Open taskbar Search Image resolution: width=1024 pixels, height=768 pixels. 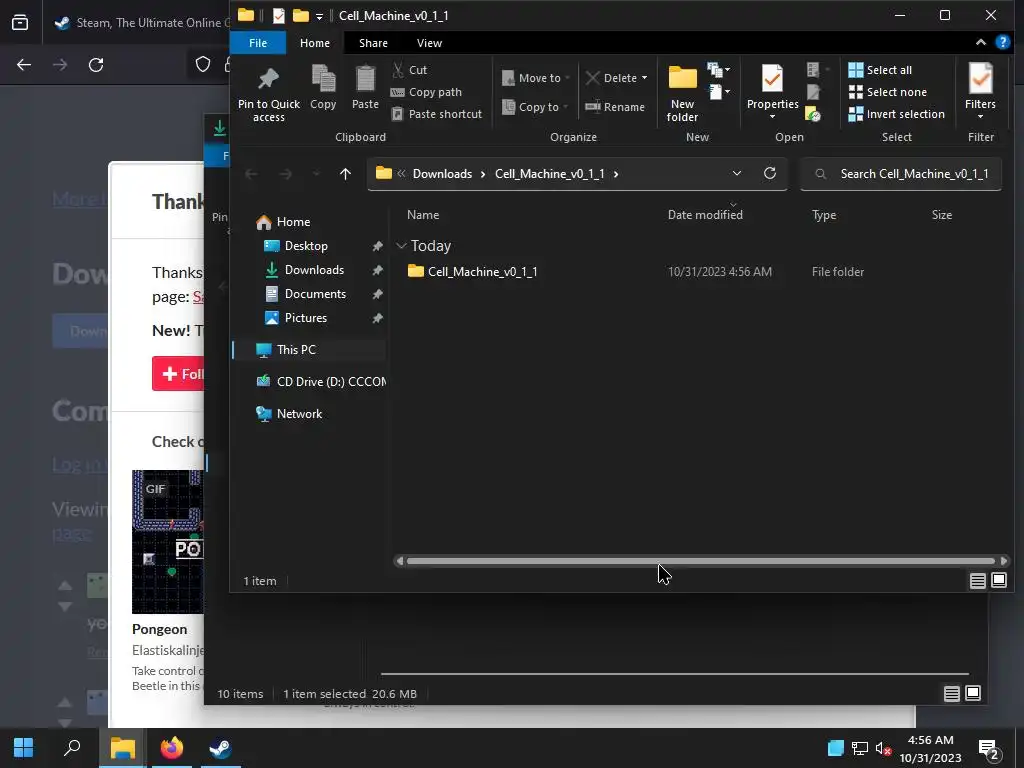click(72, 748)
